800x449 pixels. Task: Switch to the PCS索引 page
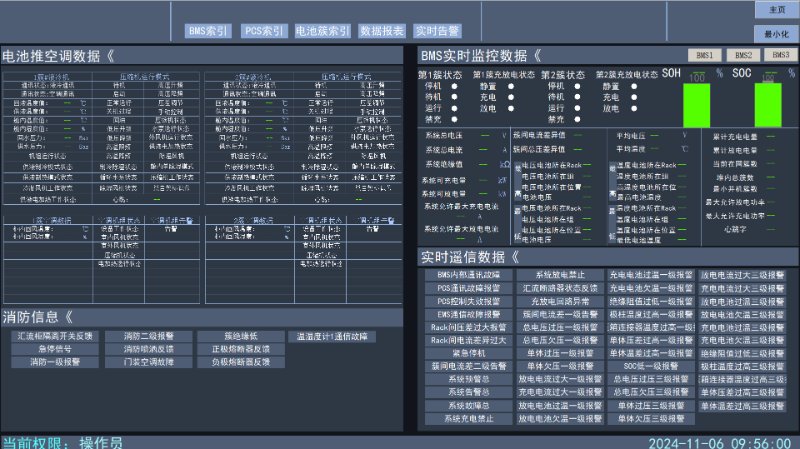point(265,31)
